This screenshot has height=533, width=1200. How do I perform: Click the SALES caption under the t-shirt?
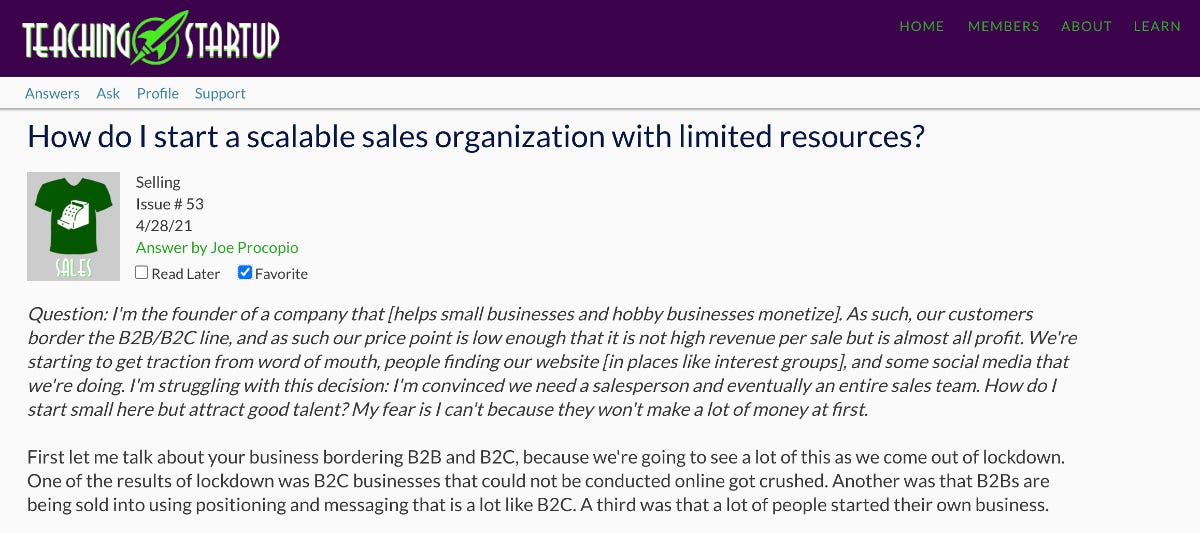74,268
